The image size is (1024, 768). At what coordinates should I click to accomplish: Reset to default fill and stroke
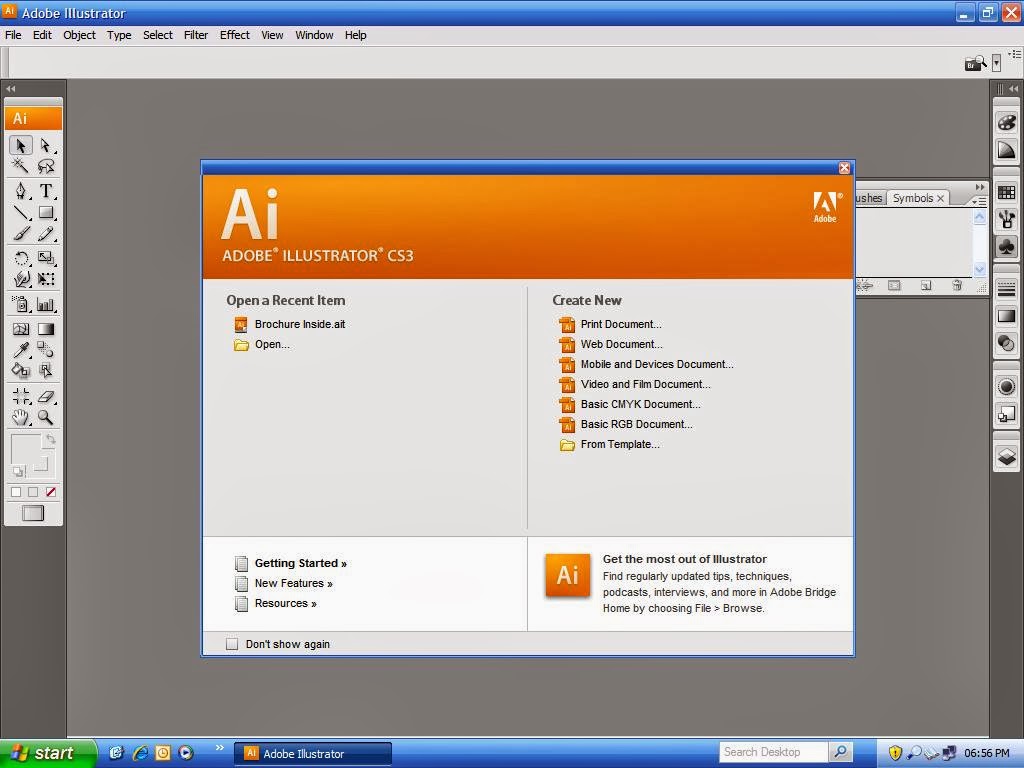[18, 471]
